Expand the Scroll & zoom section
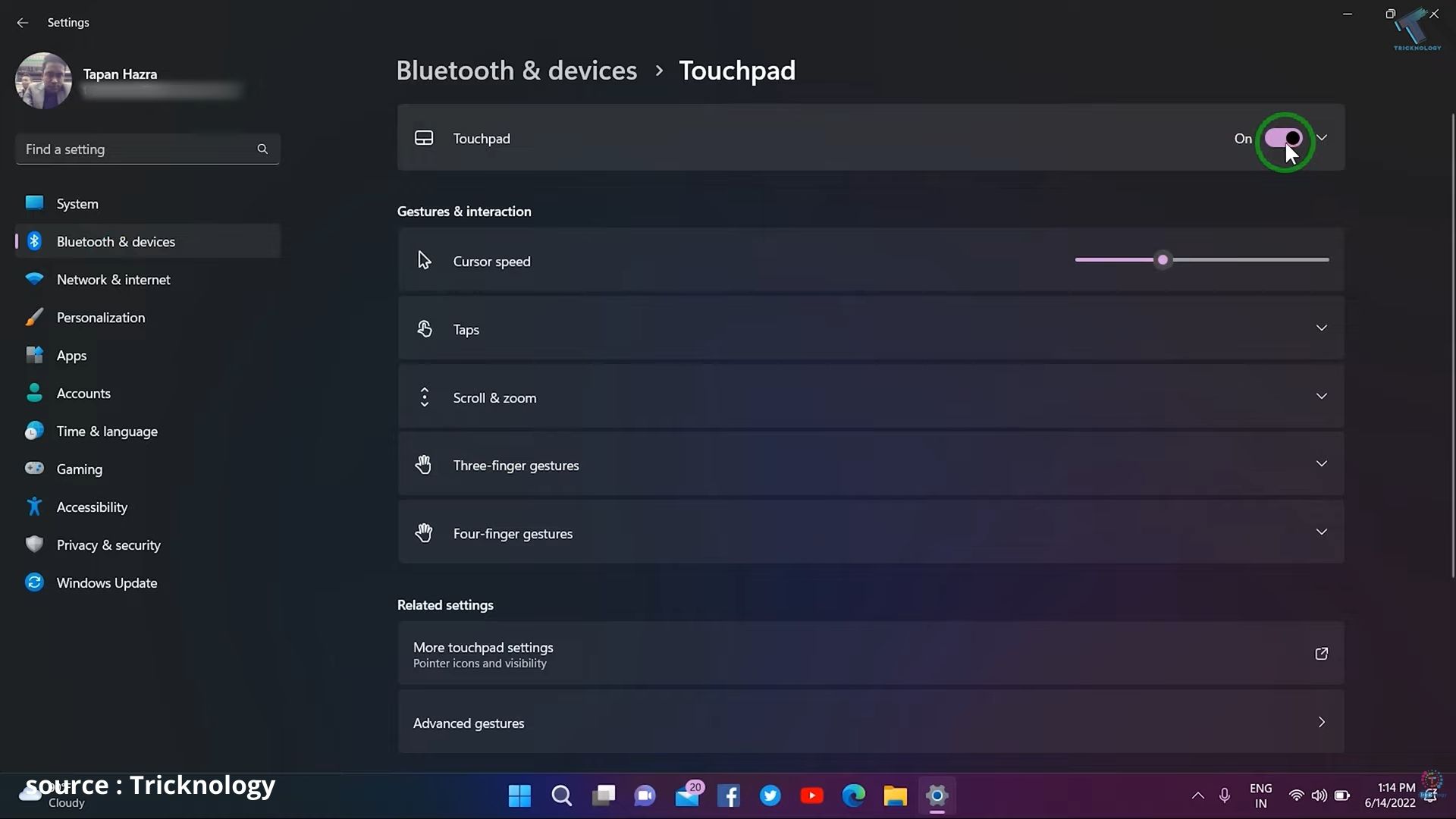The height and width of the screenshot is (819, 1456). (x=871, y=397)
